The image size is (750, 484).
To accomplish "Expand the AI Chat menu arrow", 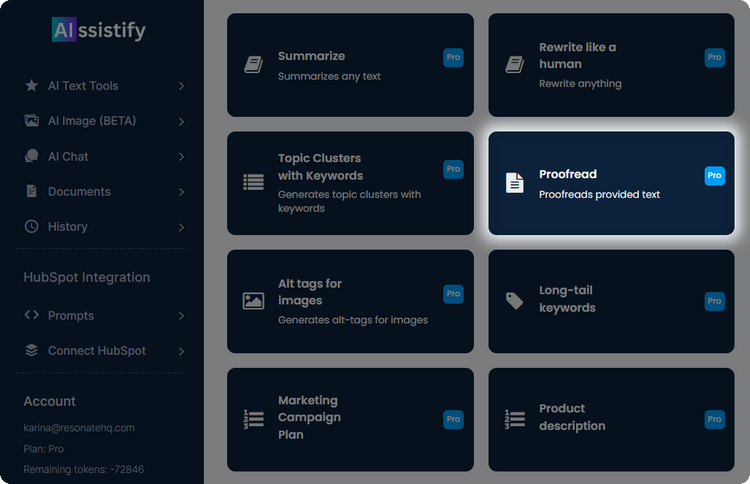I will [181, 157].
